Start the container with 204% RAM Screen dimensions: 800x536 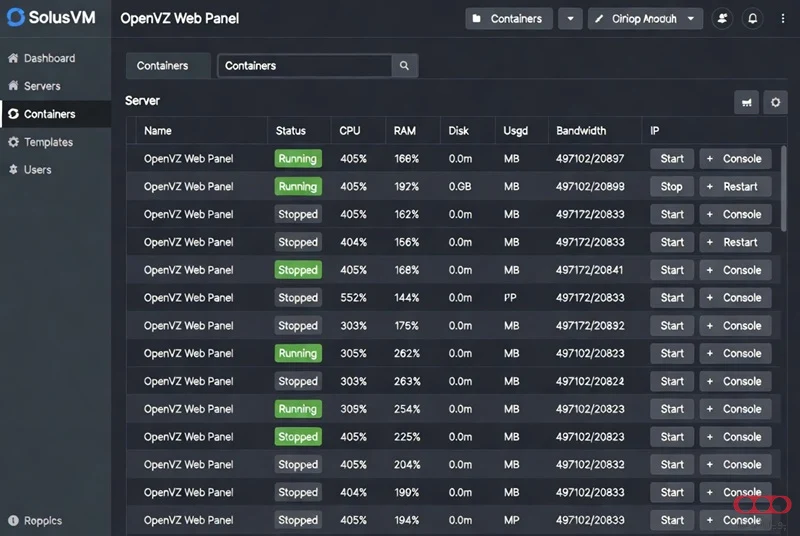pos(672,465)
